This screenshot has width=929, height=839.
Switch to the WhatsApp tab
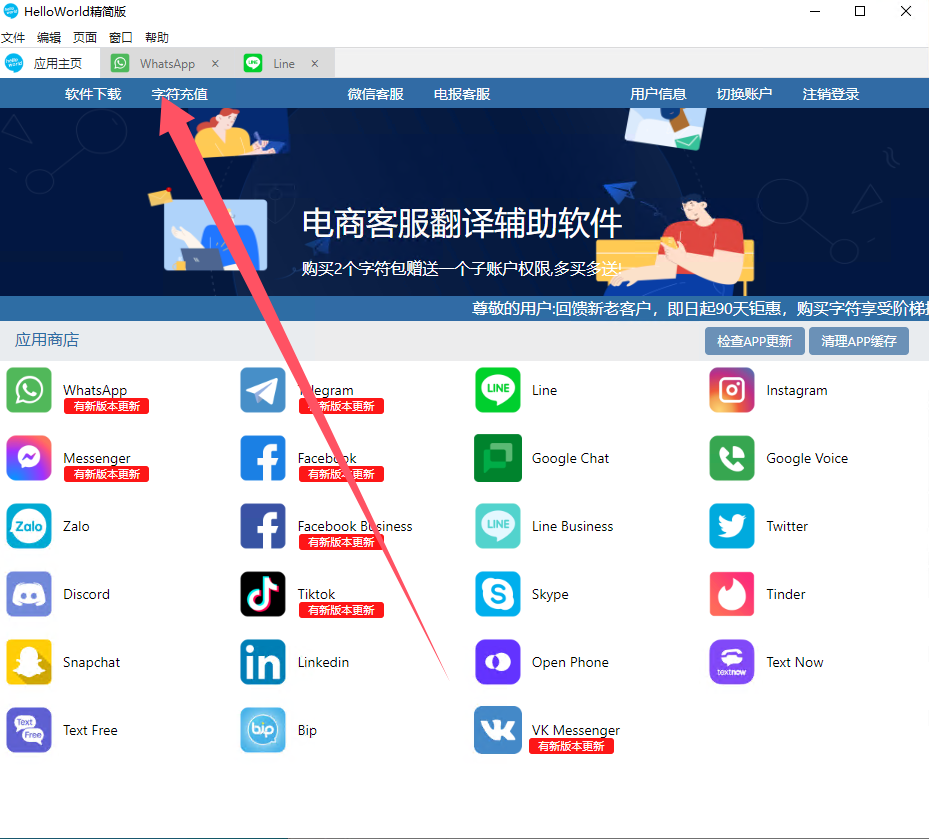[x=167, y=63]
